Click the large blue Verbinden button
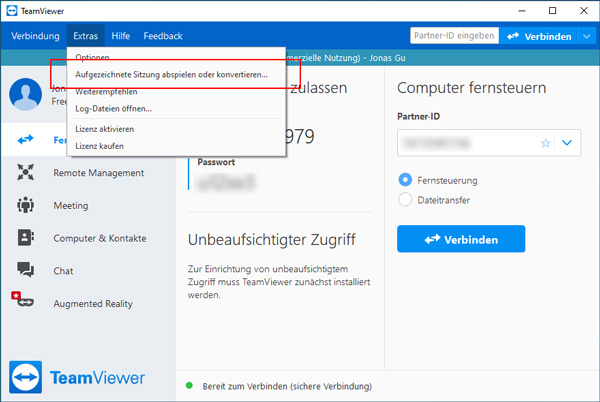This screenshot has height=402, width=600. (461, 239)
